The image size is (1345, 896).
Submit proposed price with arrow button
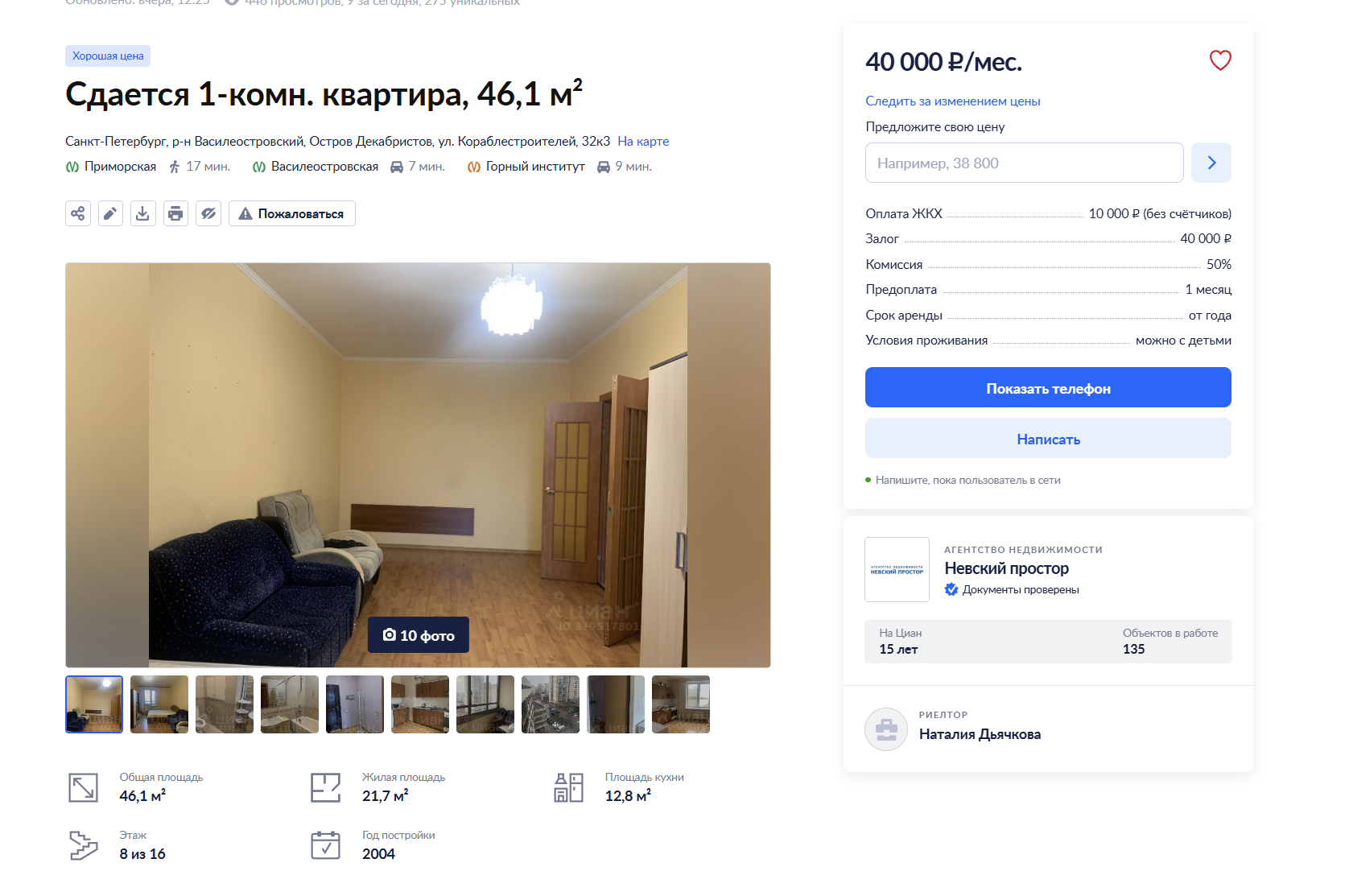point(1211,163)
